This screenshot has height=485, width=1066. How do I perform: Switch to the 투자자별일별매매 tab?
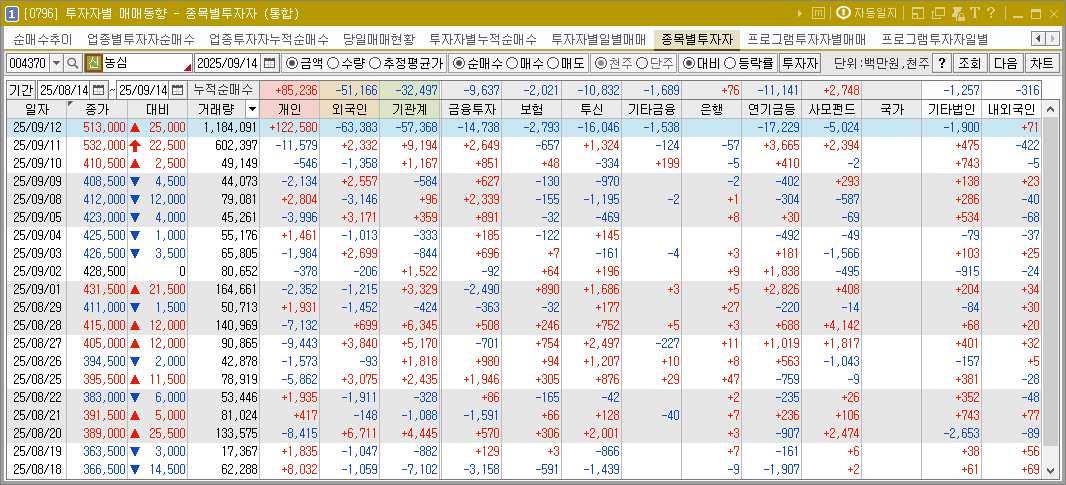pyautogui.click(x=598, y=39)
